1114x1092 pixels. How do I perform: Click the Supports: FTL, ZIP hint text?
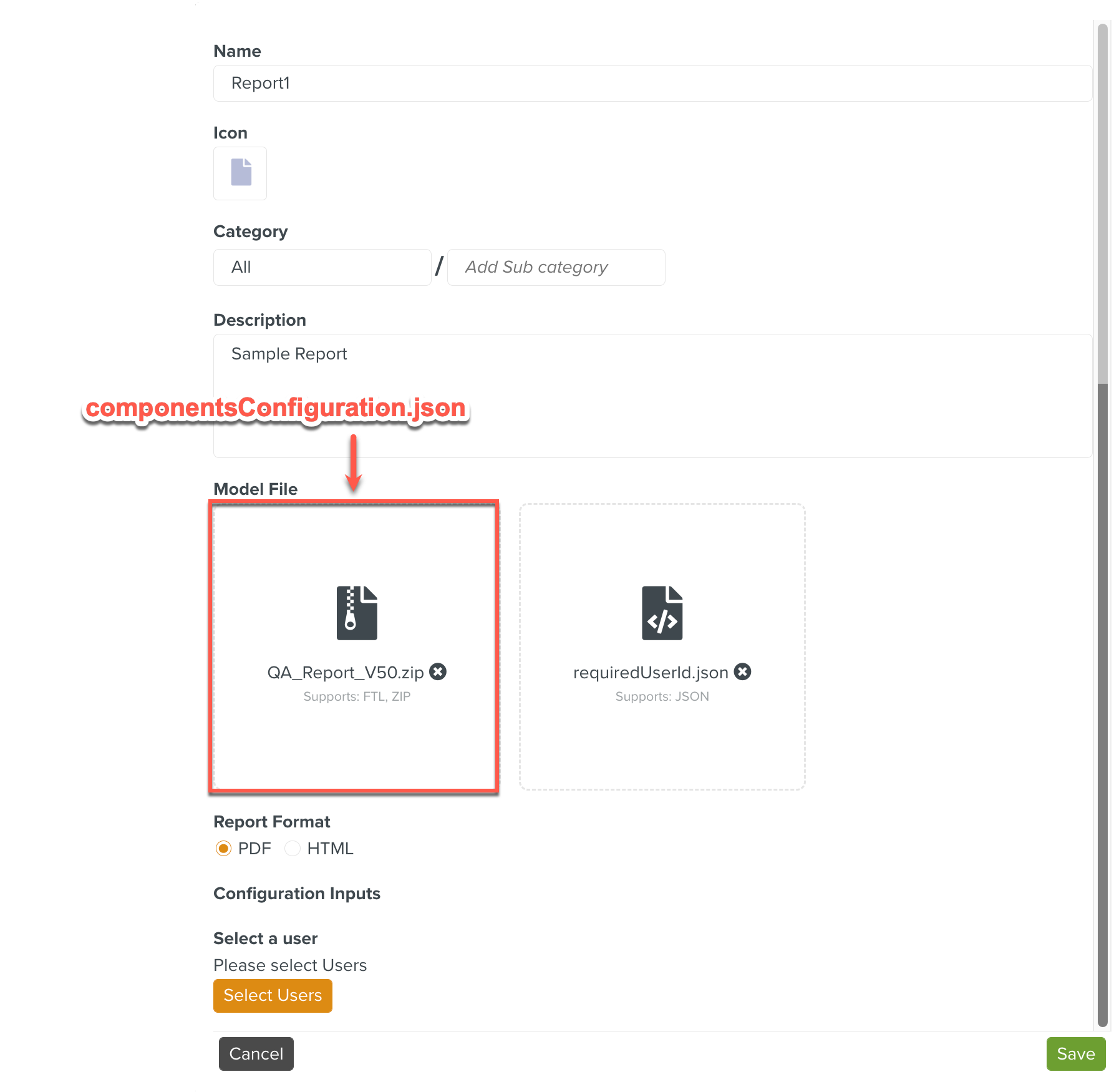(x=357, y=696)
